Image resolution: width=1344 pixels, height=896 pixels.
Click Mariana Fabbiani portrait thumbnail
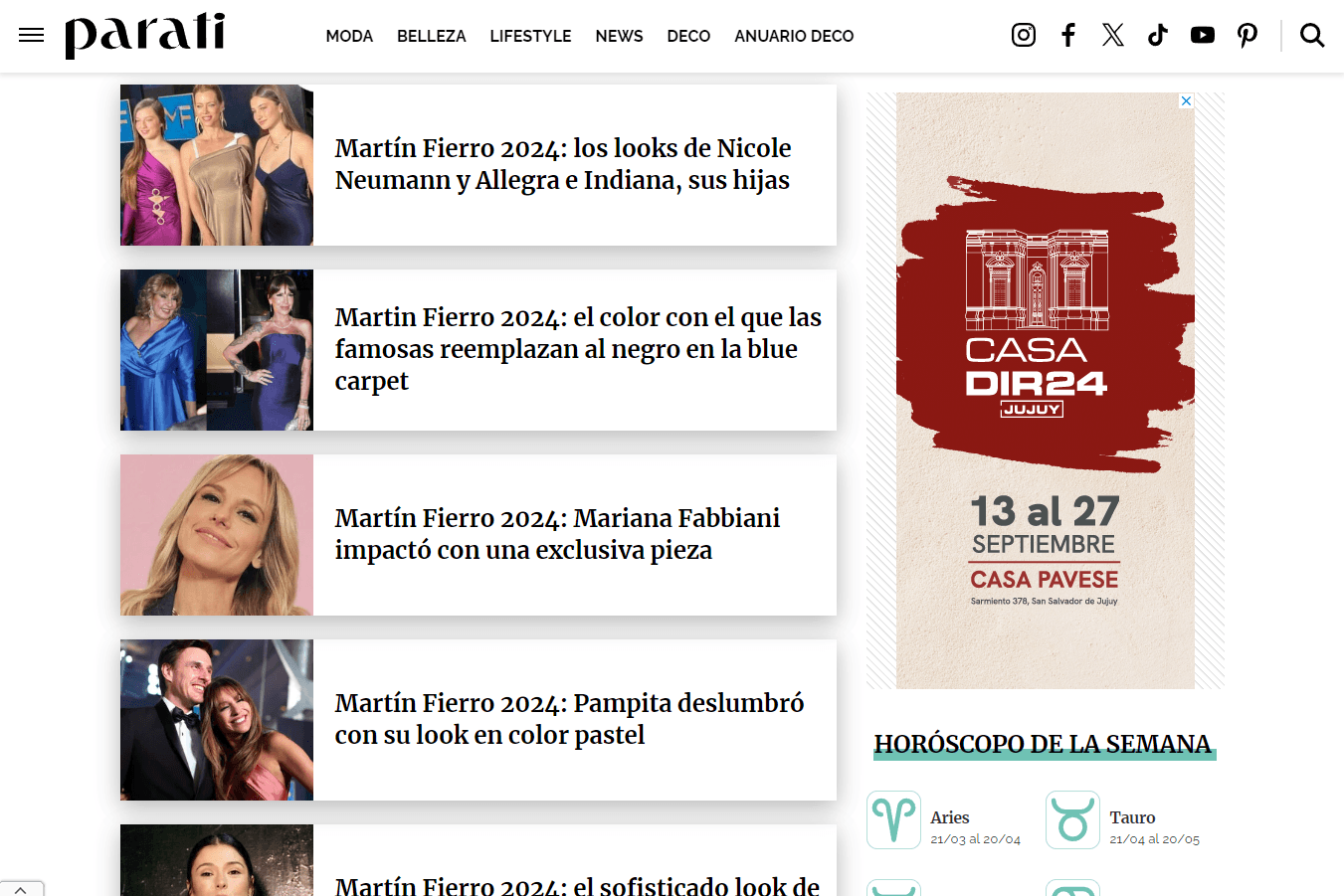[x=217, y=535]
